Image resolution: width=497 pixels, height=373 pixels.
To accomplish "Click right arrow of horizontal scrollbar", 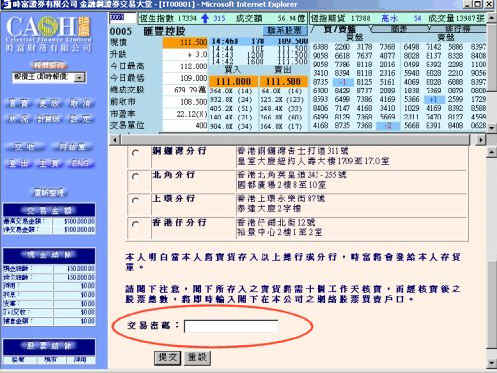I will click(481, 140).
